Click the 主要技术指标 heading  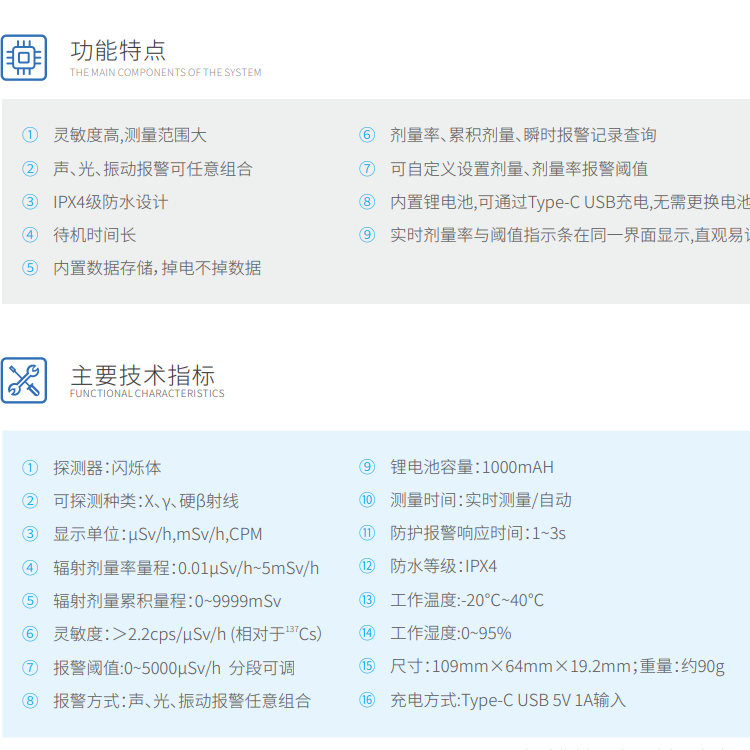(x=142, y=375)
